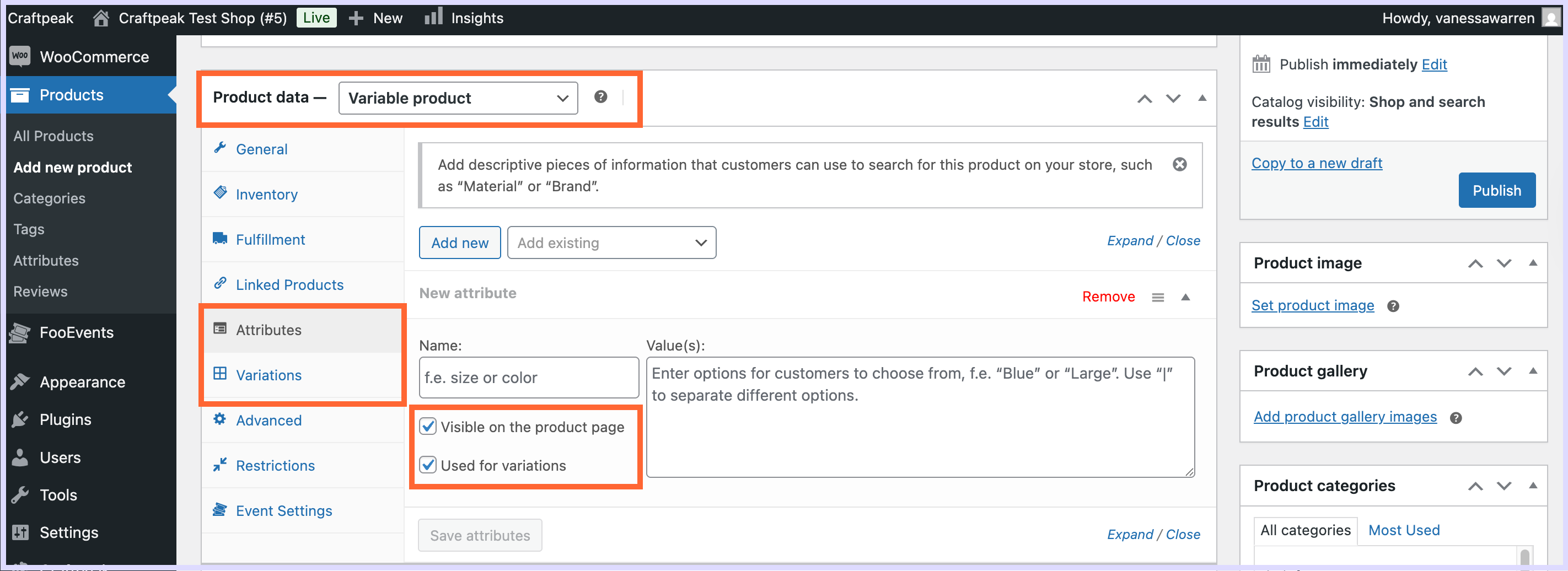Click the FooEvents ticket icon
This screenshot has width=1568, height=571.
20,332
